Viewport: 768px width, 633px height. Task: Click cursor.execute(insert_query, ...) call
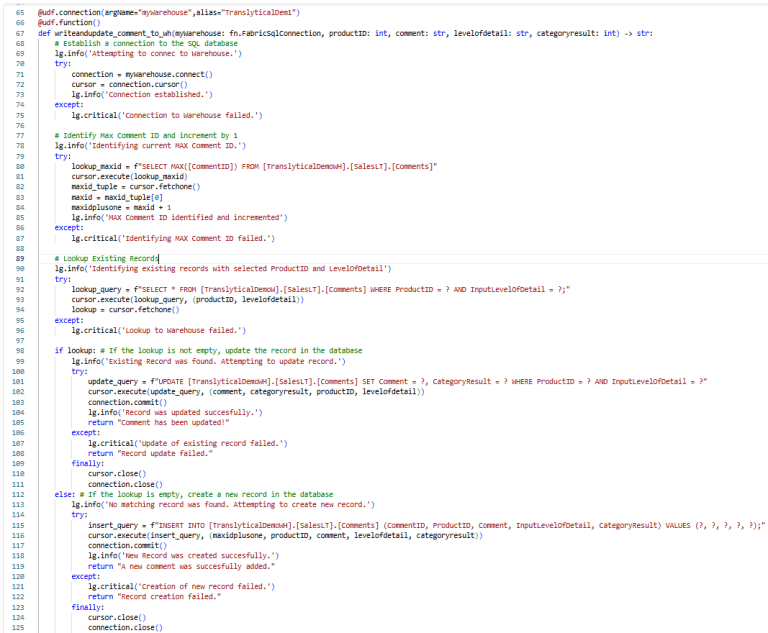coord(285,536)
